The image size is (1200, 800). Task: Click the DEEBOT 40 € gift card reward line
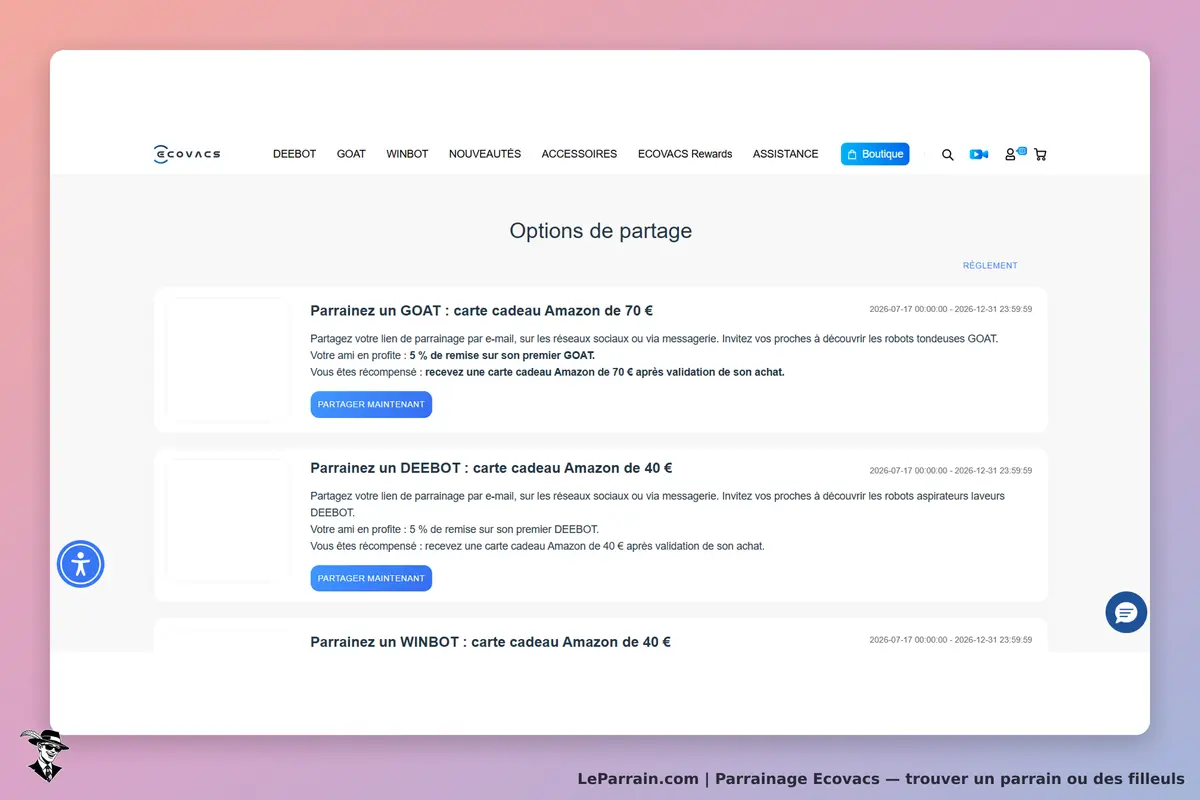pyautogui.click(x=538, y=546)
